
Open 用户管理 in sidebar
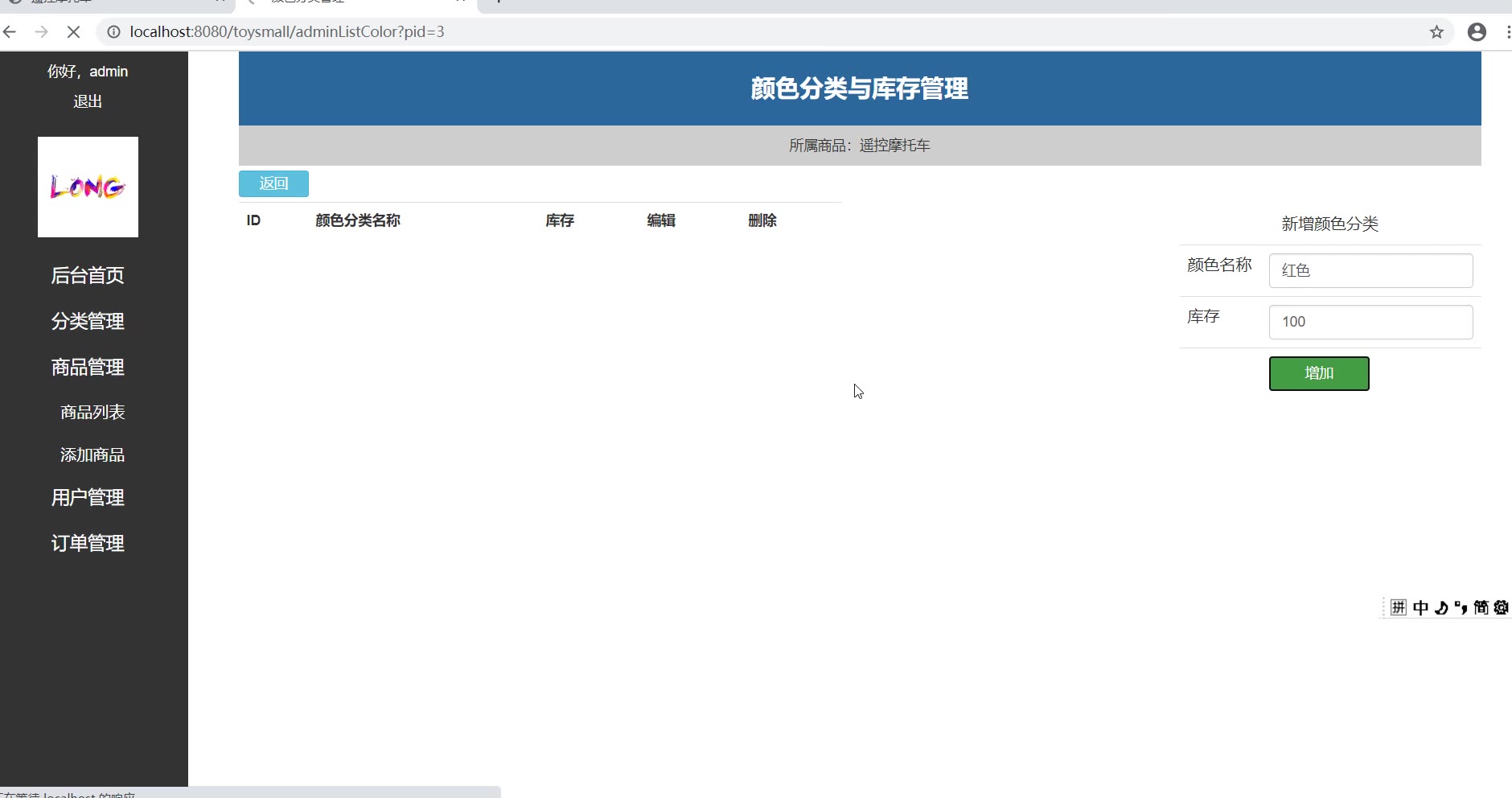(88, 497)
